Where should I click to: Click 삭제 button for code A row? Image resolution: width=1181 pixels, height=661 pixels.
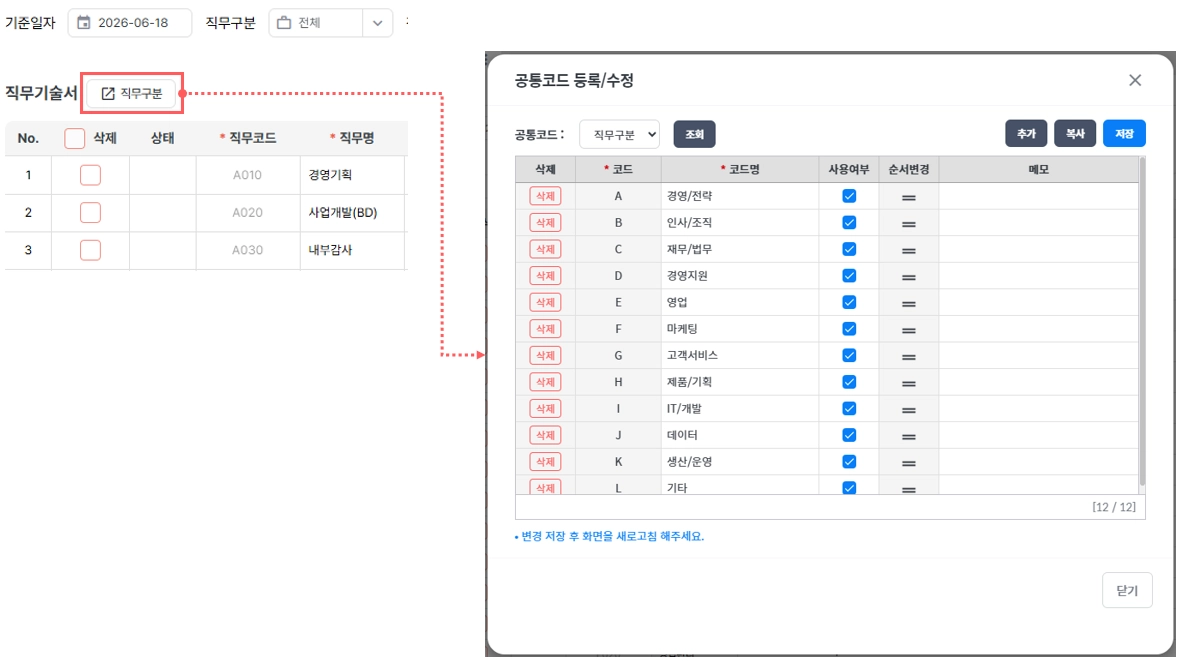tap(545, 196)
